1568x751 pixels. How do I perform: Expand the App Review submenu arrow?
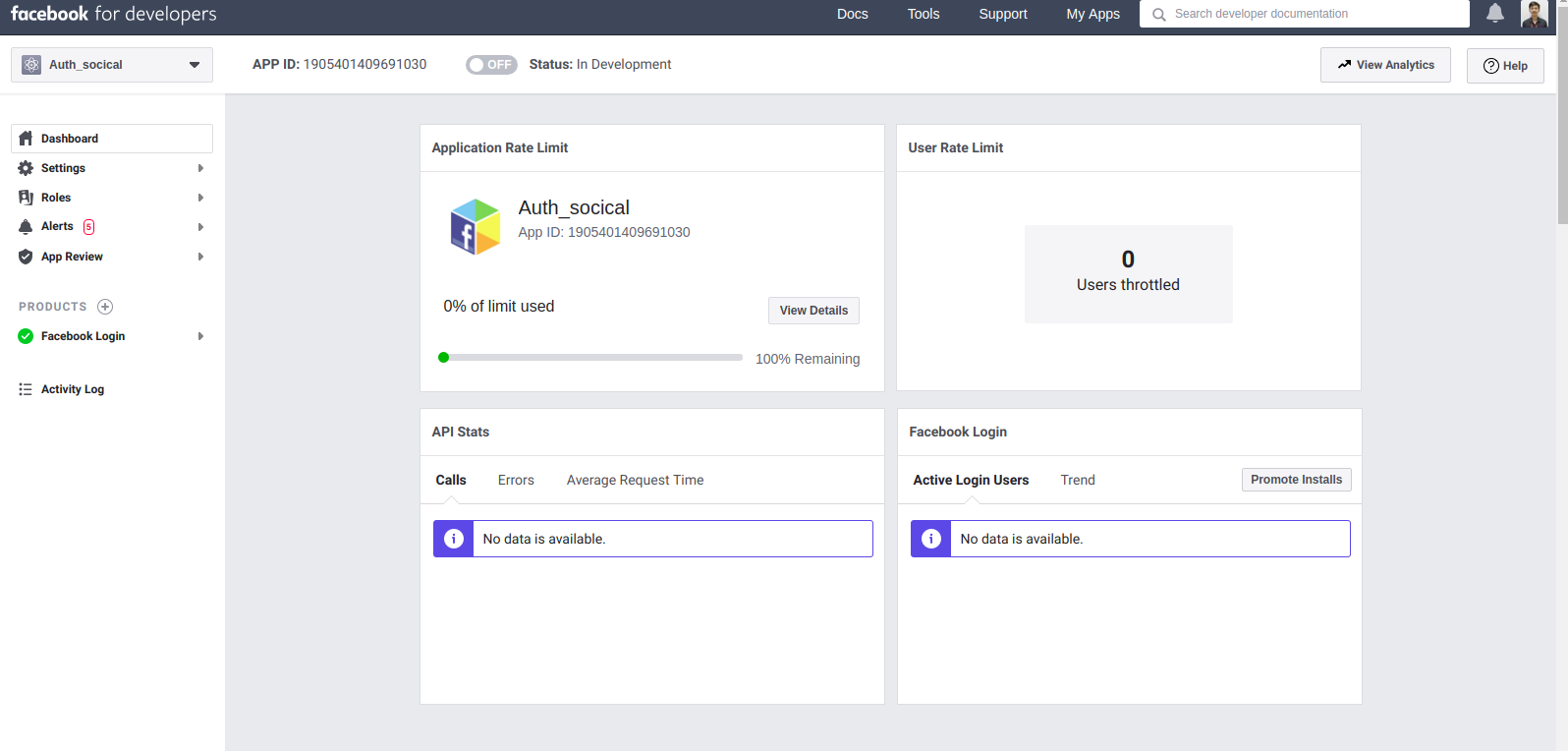[x=200, y=257]
